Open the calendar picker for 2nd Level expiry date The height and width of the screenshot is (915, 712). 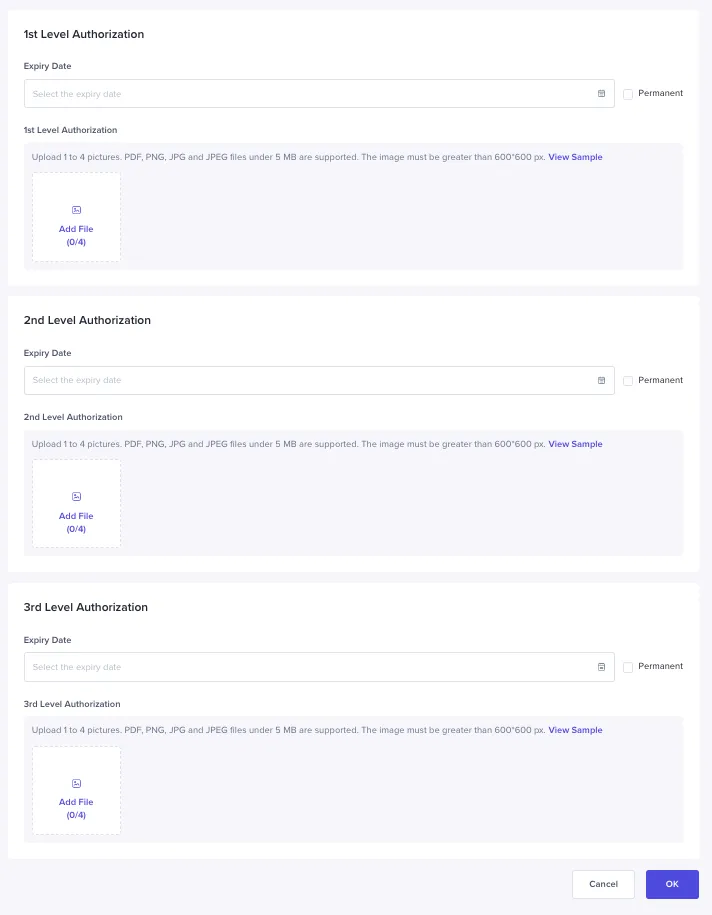click(x=601, y=380)
